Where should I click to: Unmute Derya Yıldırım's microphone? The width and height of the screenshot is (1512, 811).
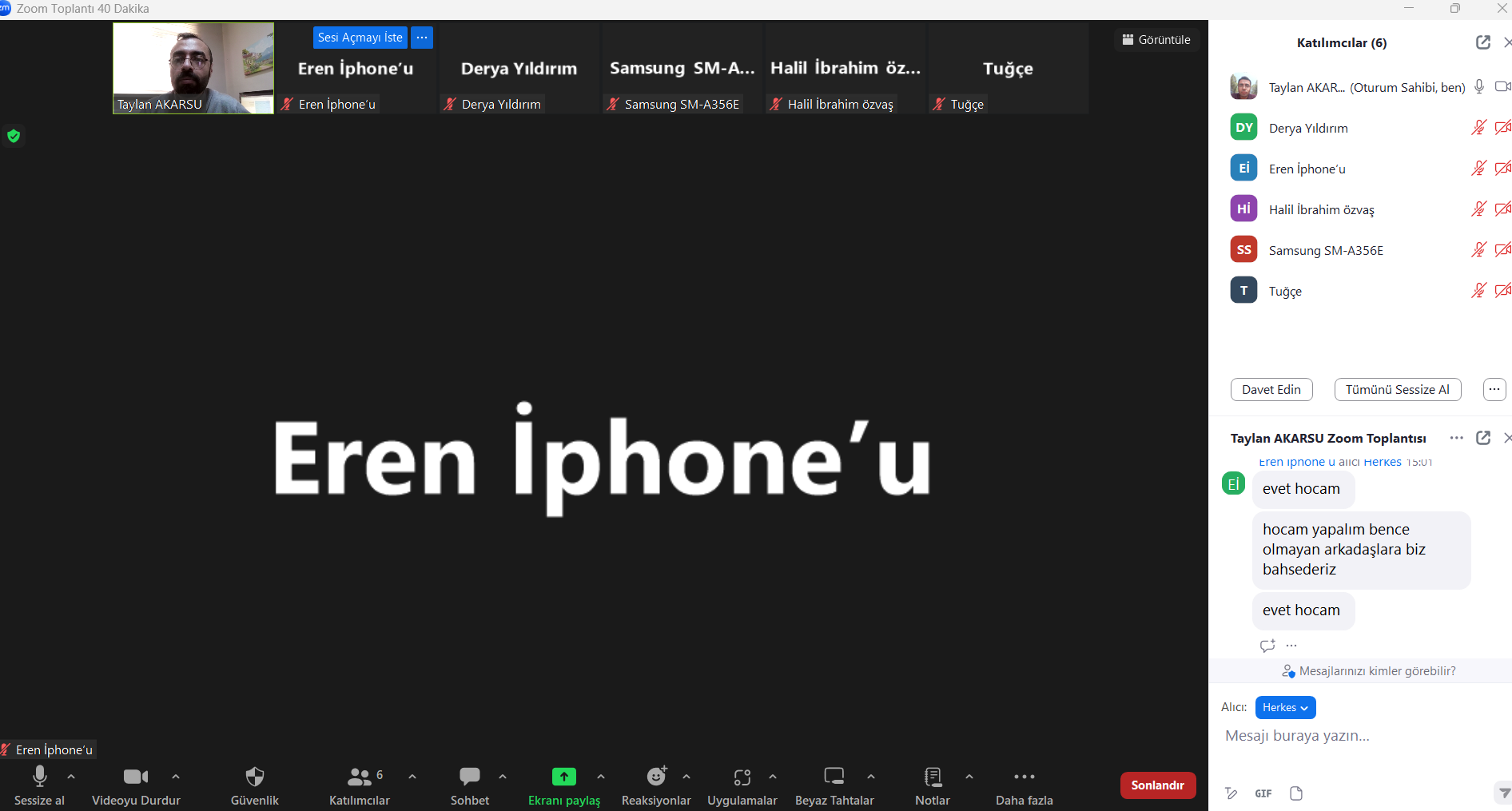pyautogui.click(x=1478, y=127)
